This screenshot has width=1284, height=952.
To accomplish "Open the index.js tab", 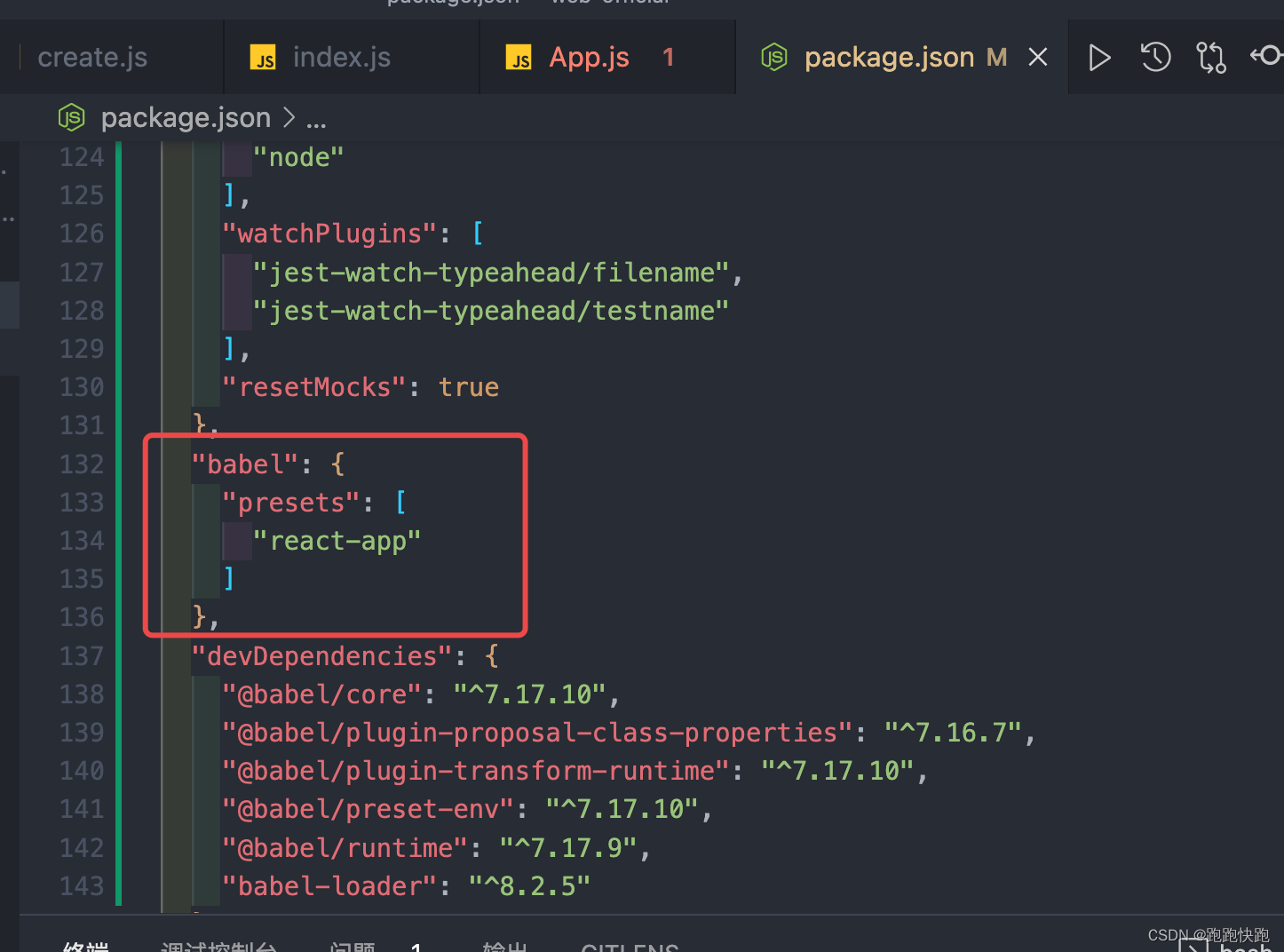I will click(342, 58).
